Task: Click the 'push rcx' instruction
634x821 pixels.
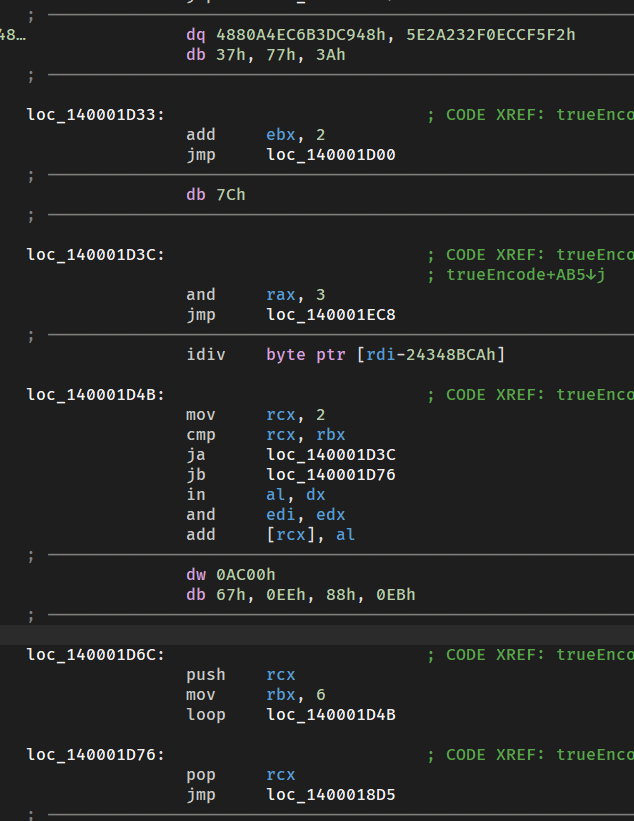Action: (241, 674)
